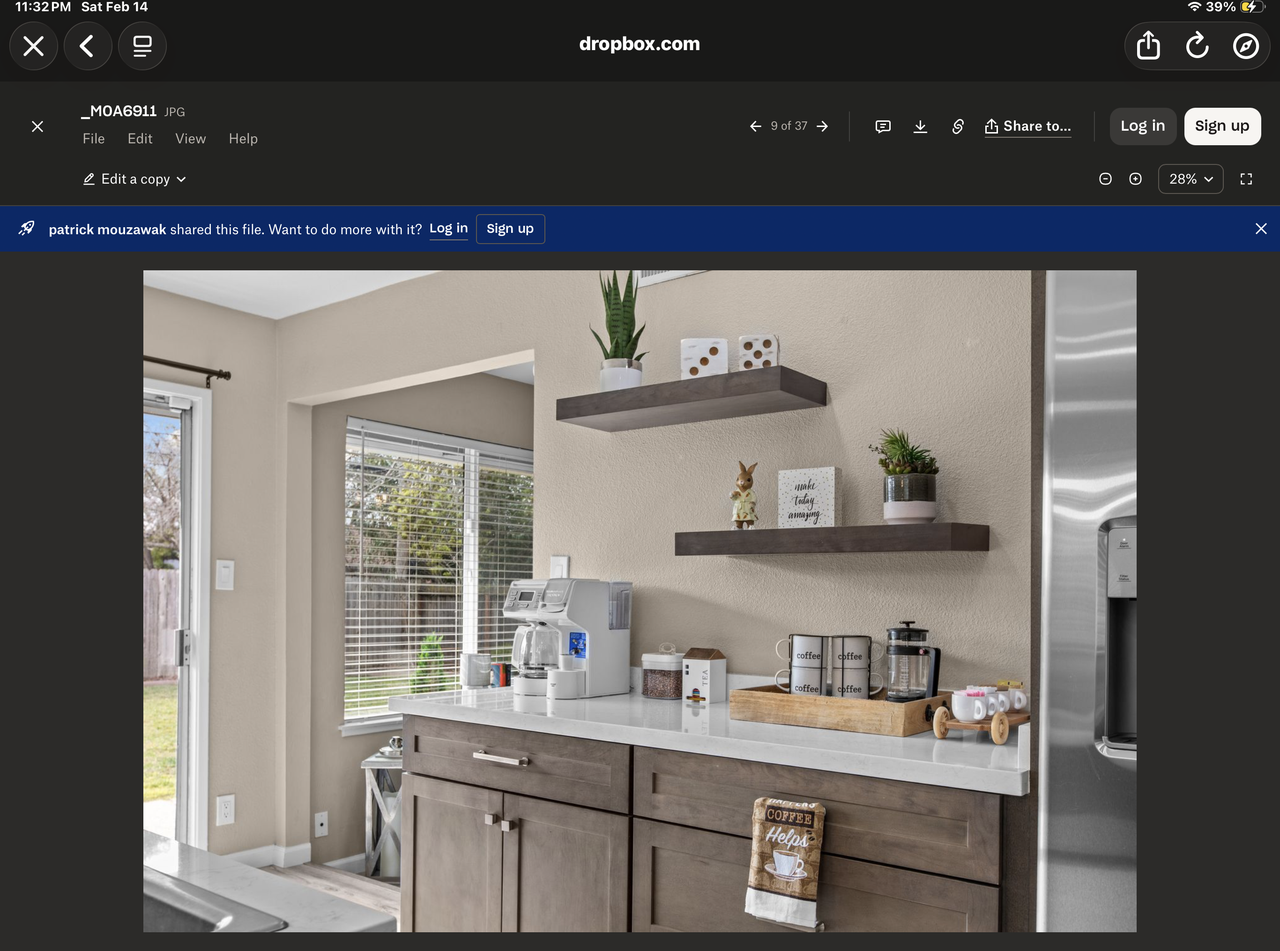Expand the 28% zoom level dropdown

point(1190,179)
